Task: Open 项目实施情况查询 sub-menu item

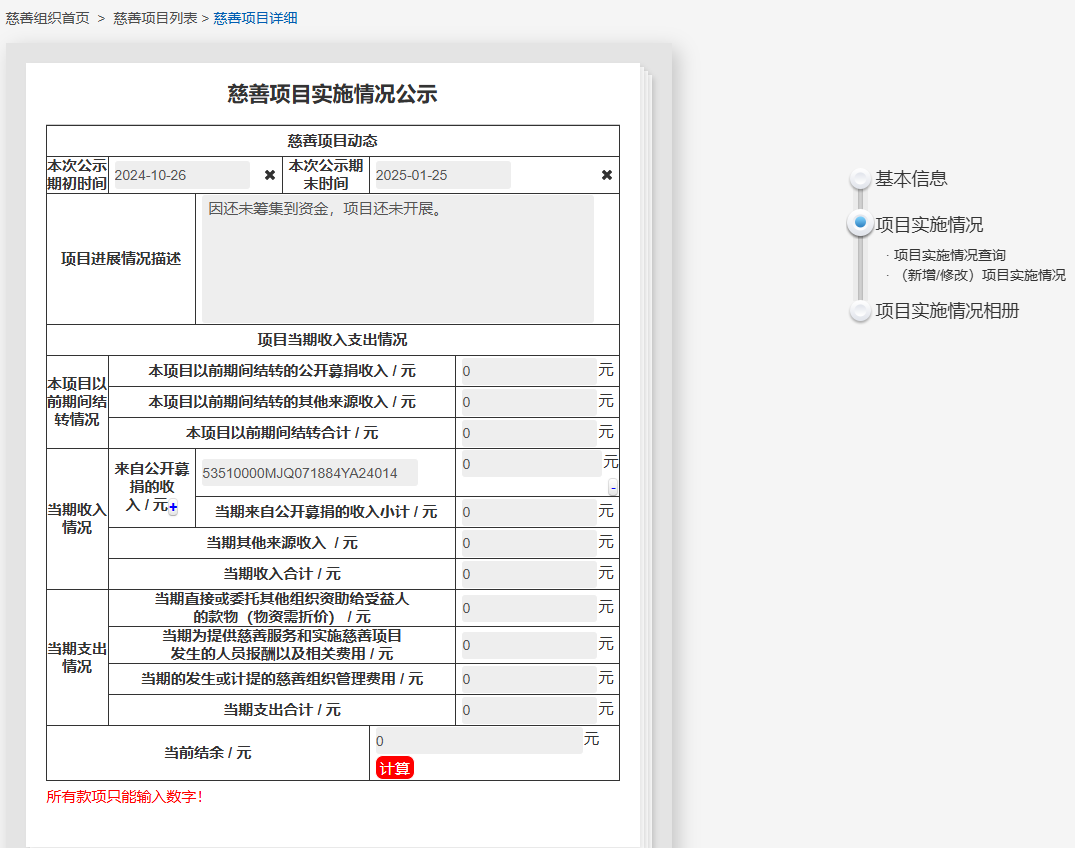Action: coord(949,255)
